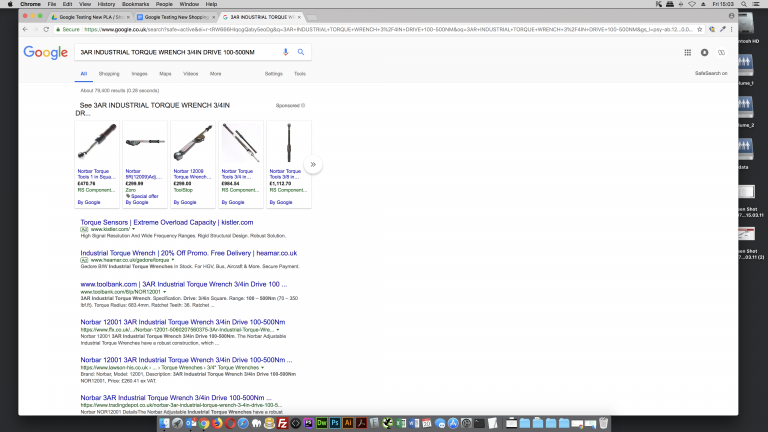768x432 pixels.
Task: Switch to the Videos search tab
Action: click(191, 74)
